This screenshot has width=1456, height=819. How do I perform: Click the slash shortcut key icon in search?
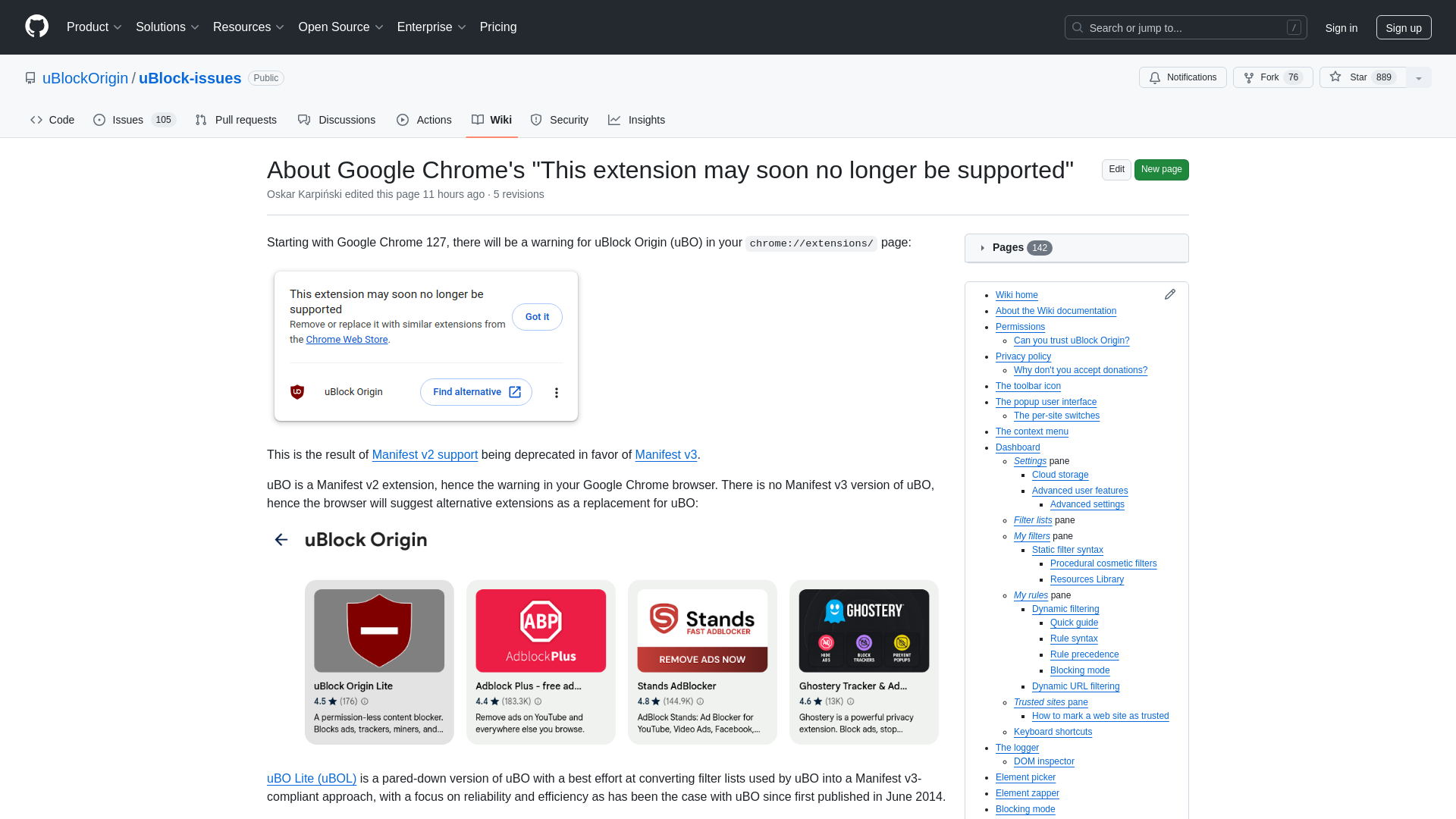tap(1294, 27)
